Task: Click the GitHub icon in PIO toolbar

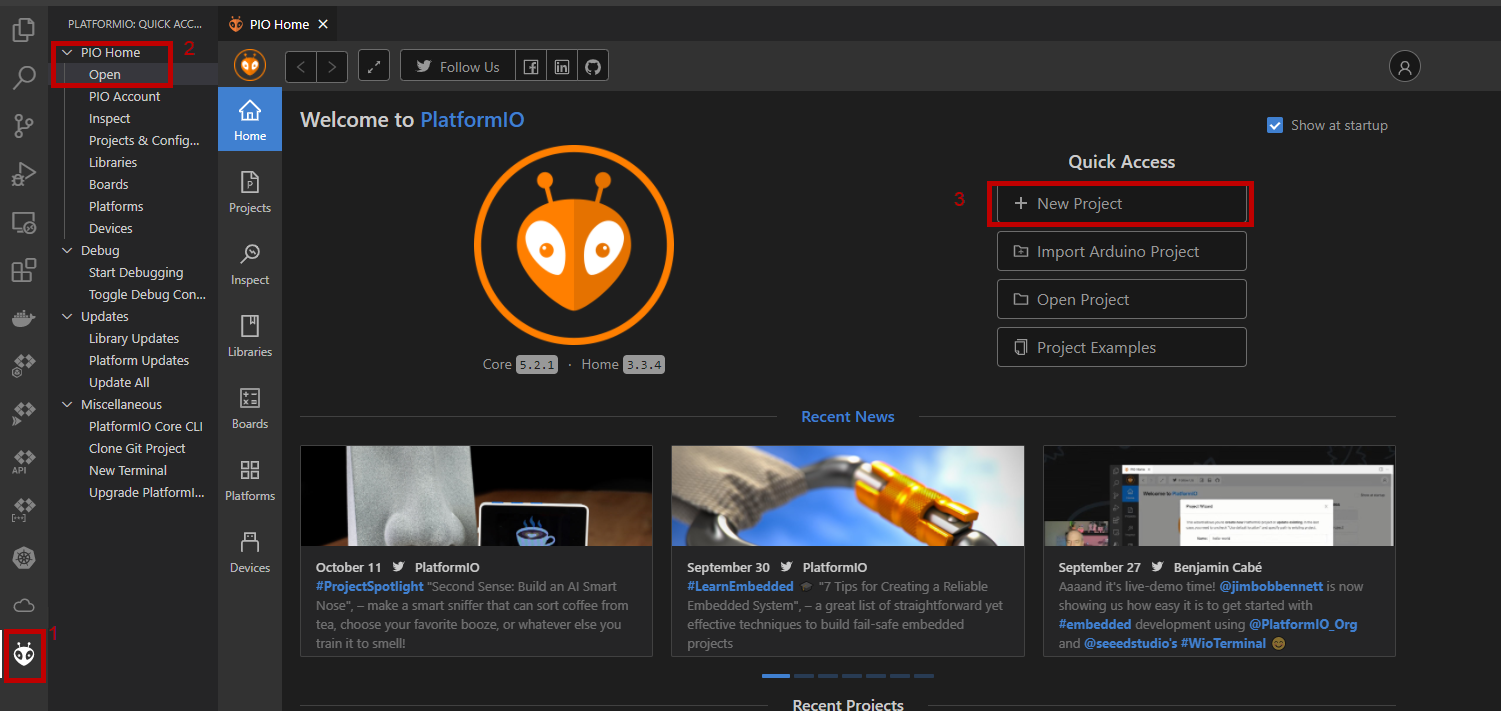Action: tap(593, 67)
